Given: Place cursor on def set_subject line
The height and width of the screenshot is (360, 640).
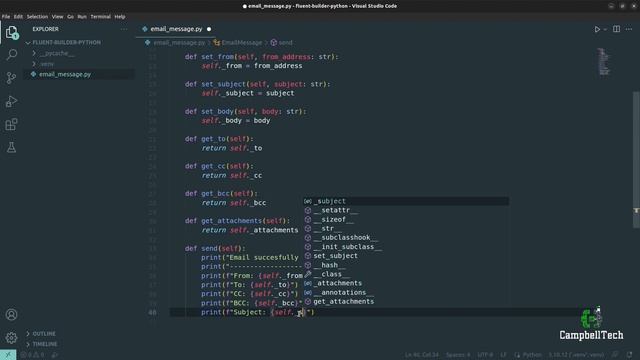Looking at the screenshot, I should click(x=258, y=84).
